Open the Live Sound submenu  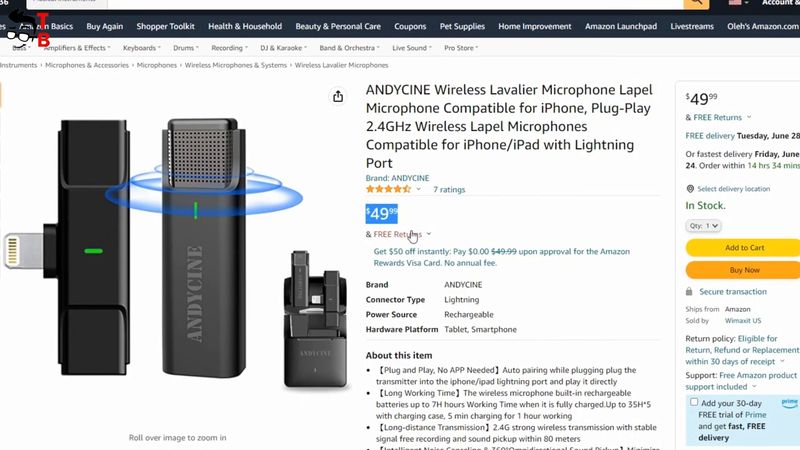[x=412, y=48]
